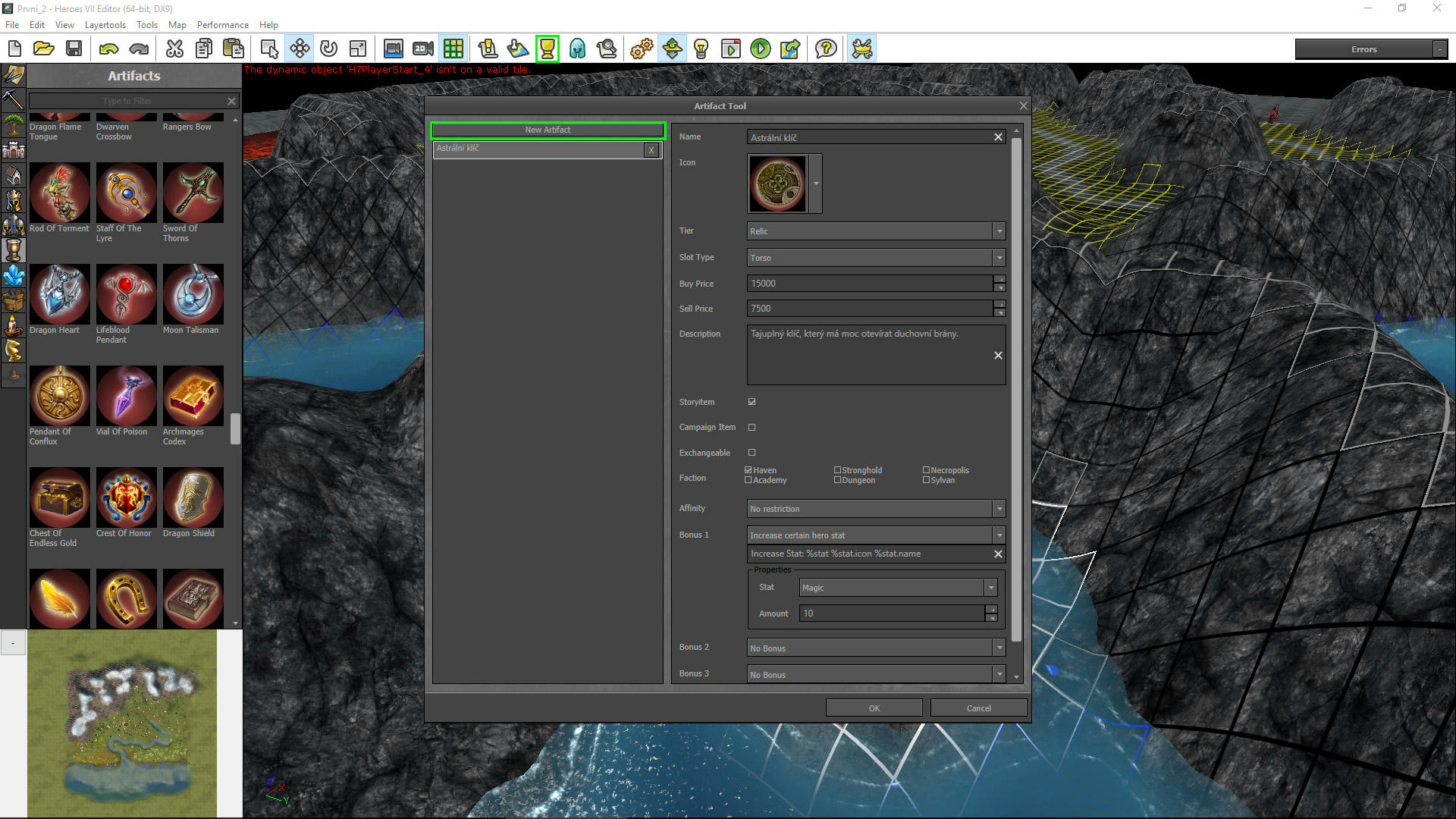Enable the Campaign Item checkbox
This screenshot has height=819, width=1456.
(752, 427)
